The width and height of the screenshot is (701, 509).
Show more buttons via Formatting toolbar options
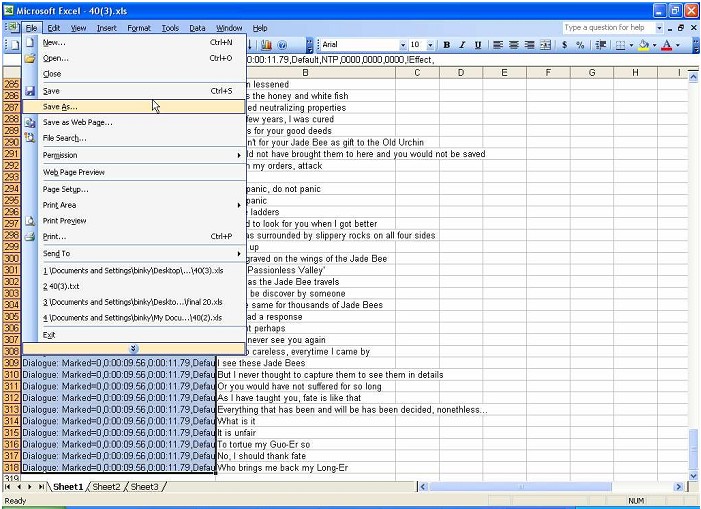coord(696,45)
